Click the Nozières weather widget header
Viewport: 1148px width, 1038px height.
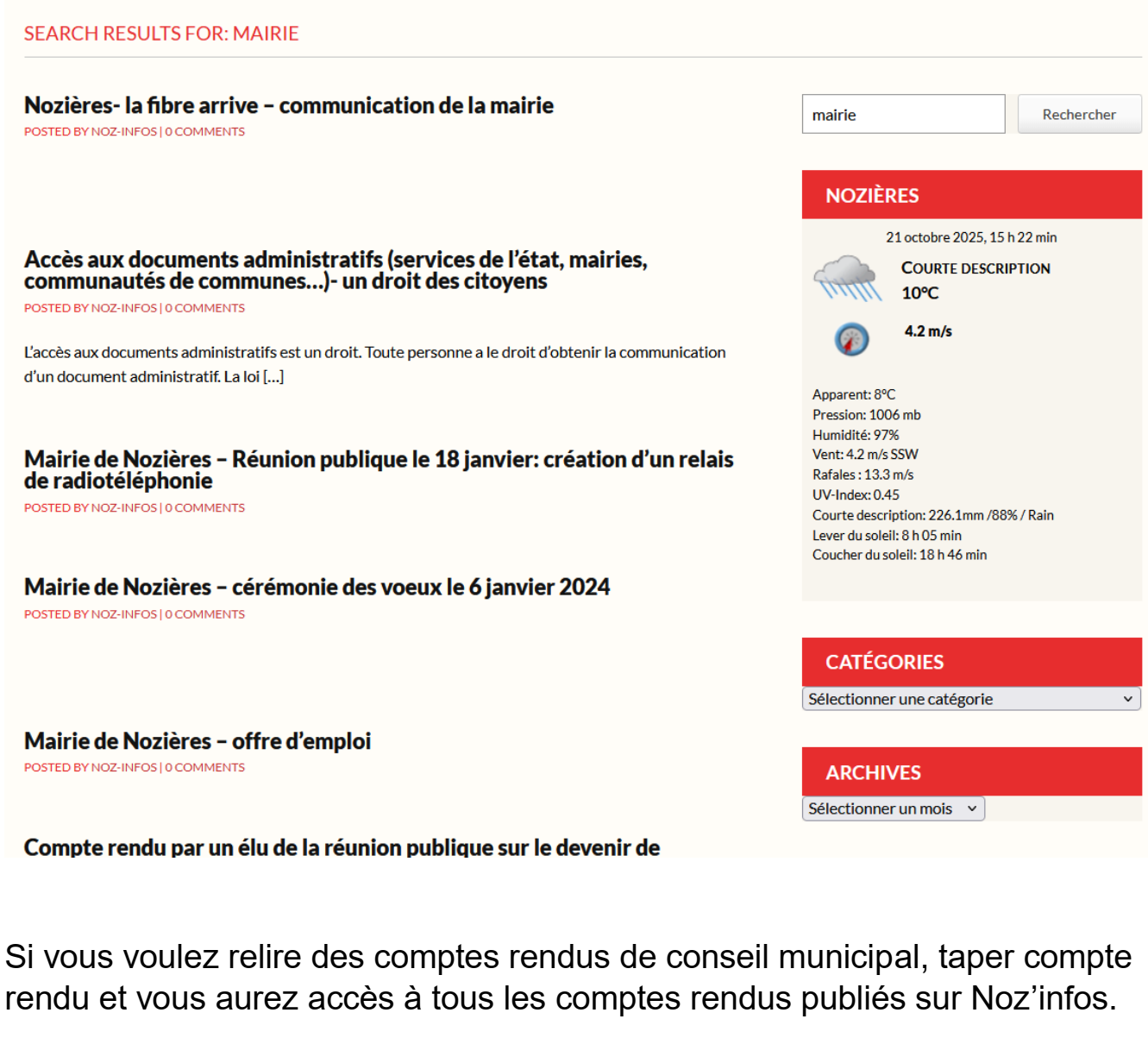coord(872,196)
